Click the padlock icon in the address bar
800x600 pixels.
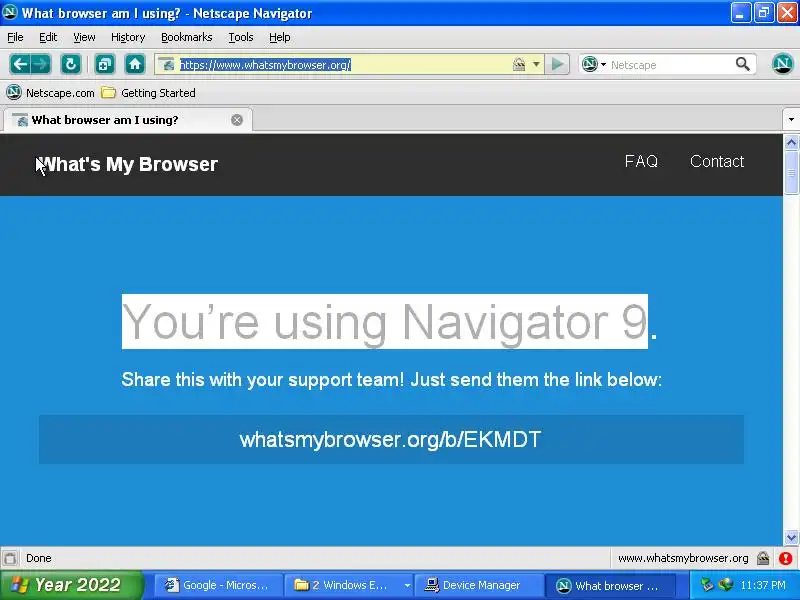[x=518, y=64]
